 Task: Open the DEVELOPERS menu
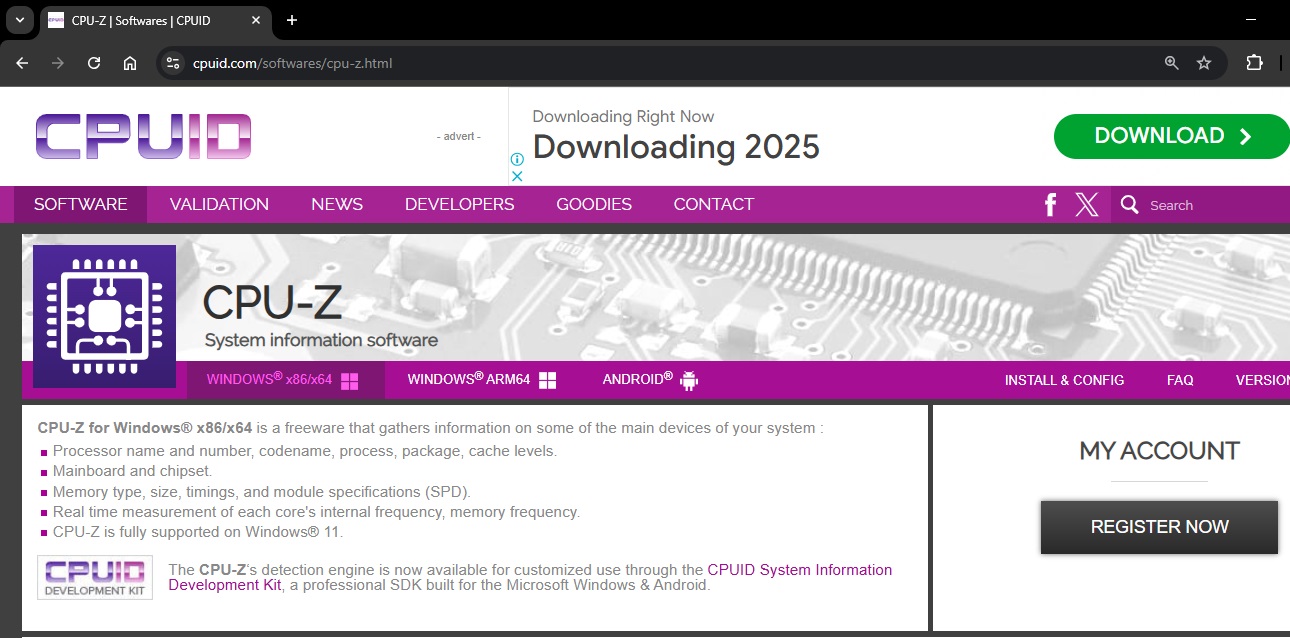pos(459,204)
